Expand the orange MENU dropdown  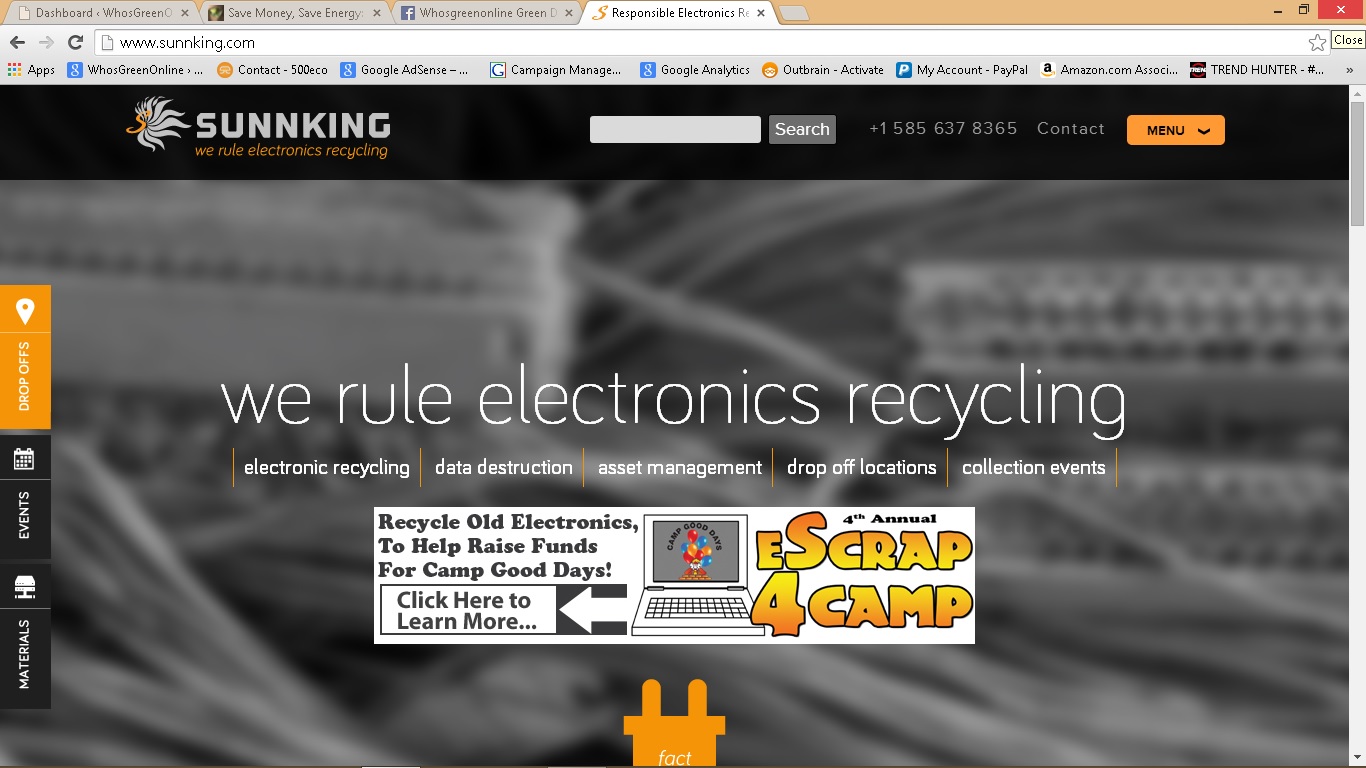click(1175, 130)
